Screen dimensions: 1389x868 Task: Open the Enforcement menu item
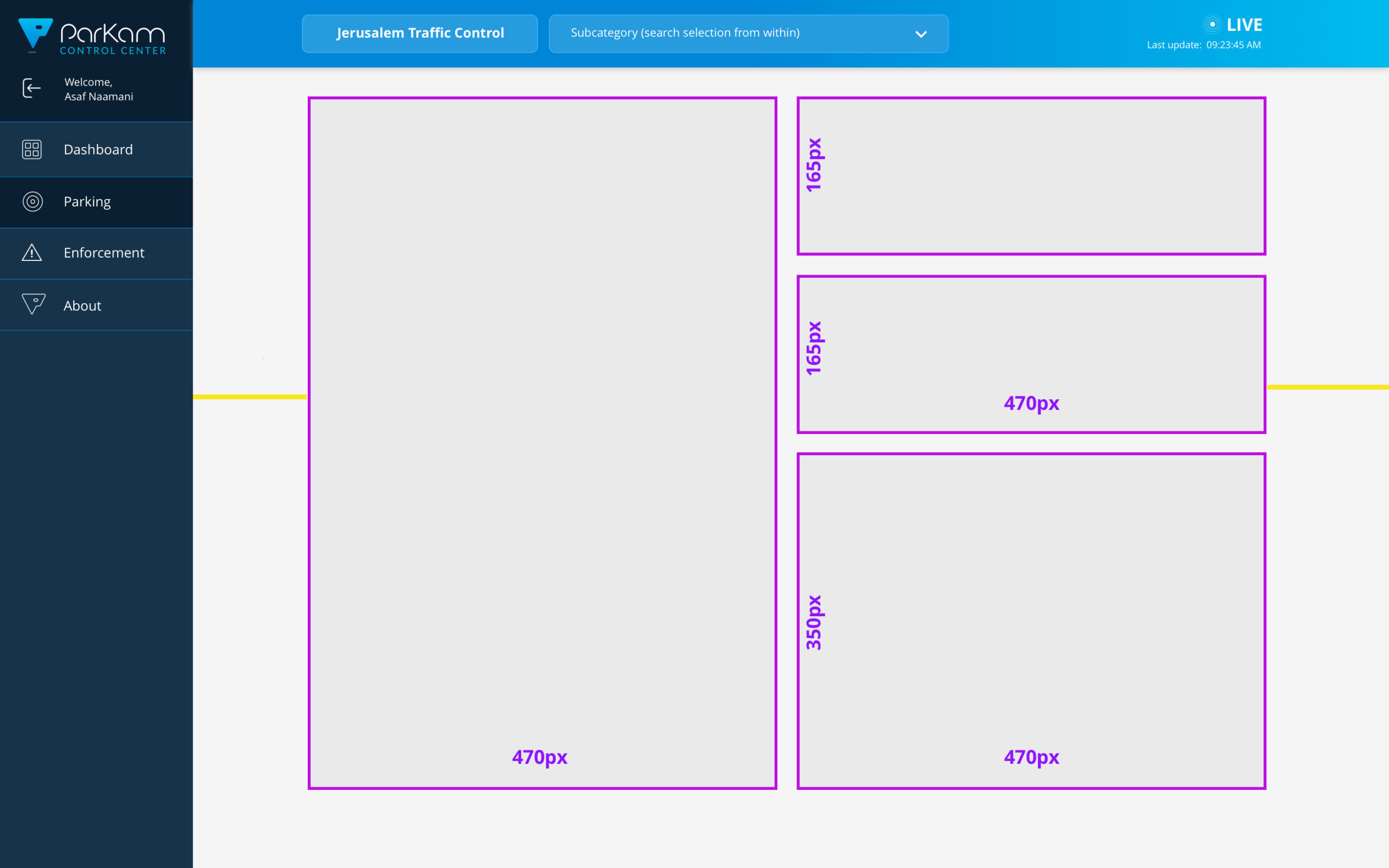click(x=97, y=253)
